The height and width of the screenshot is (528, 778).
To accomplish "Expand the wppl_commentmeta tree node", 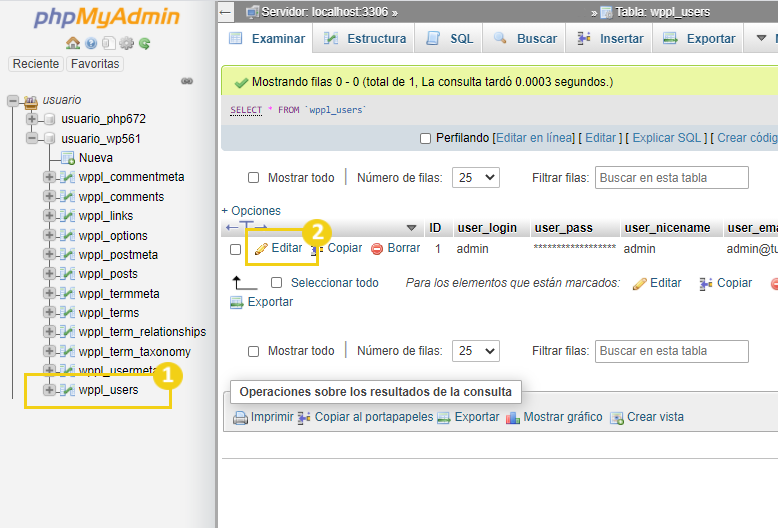I will (49, 177).
